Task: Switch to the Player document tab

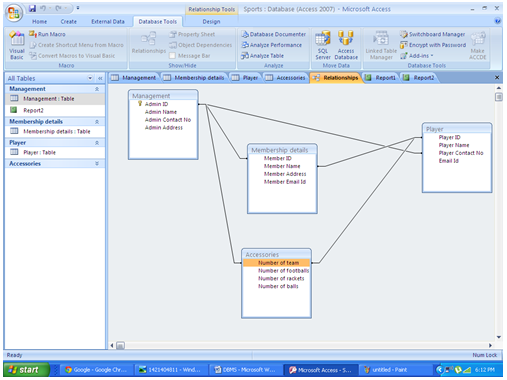Action: coord(245,78)
